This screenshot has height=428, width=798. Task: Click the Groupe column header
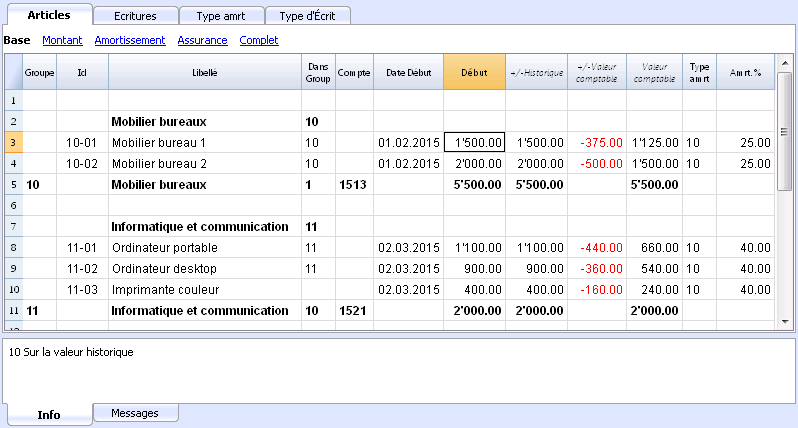(39, 72)
